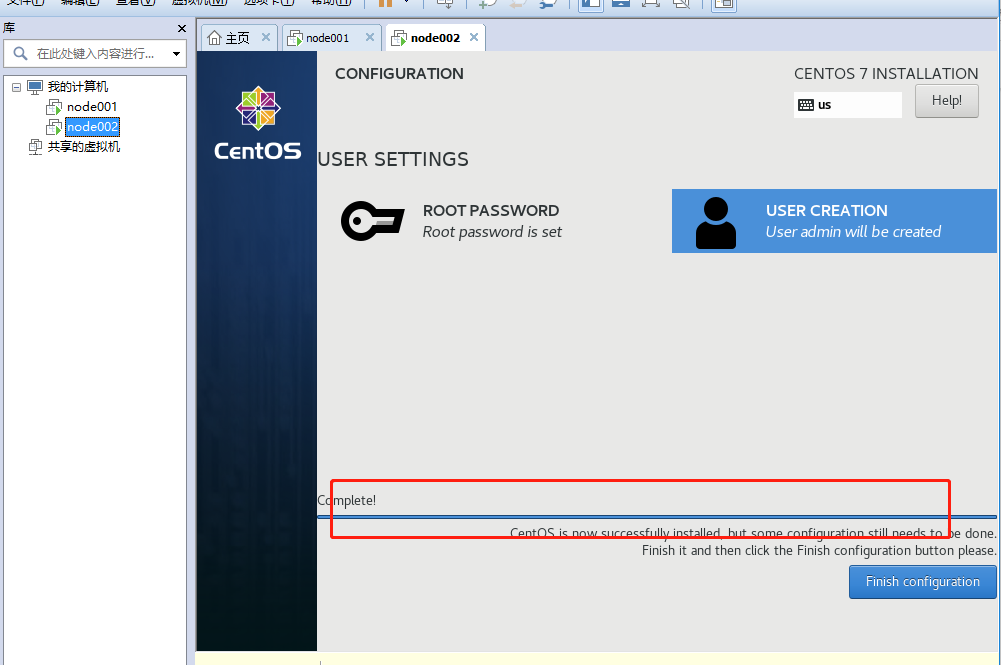Click the CentOS logo in the sidebar
1001x665 pixels.
(x=258, y=124)
